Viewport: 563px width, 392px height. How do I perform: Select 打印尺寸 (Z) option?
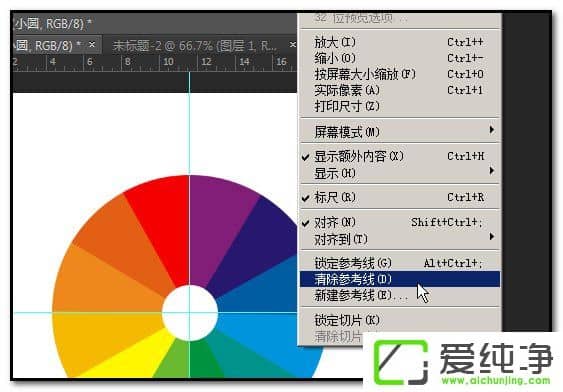(400, 106)
